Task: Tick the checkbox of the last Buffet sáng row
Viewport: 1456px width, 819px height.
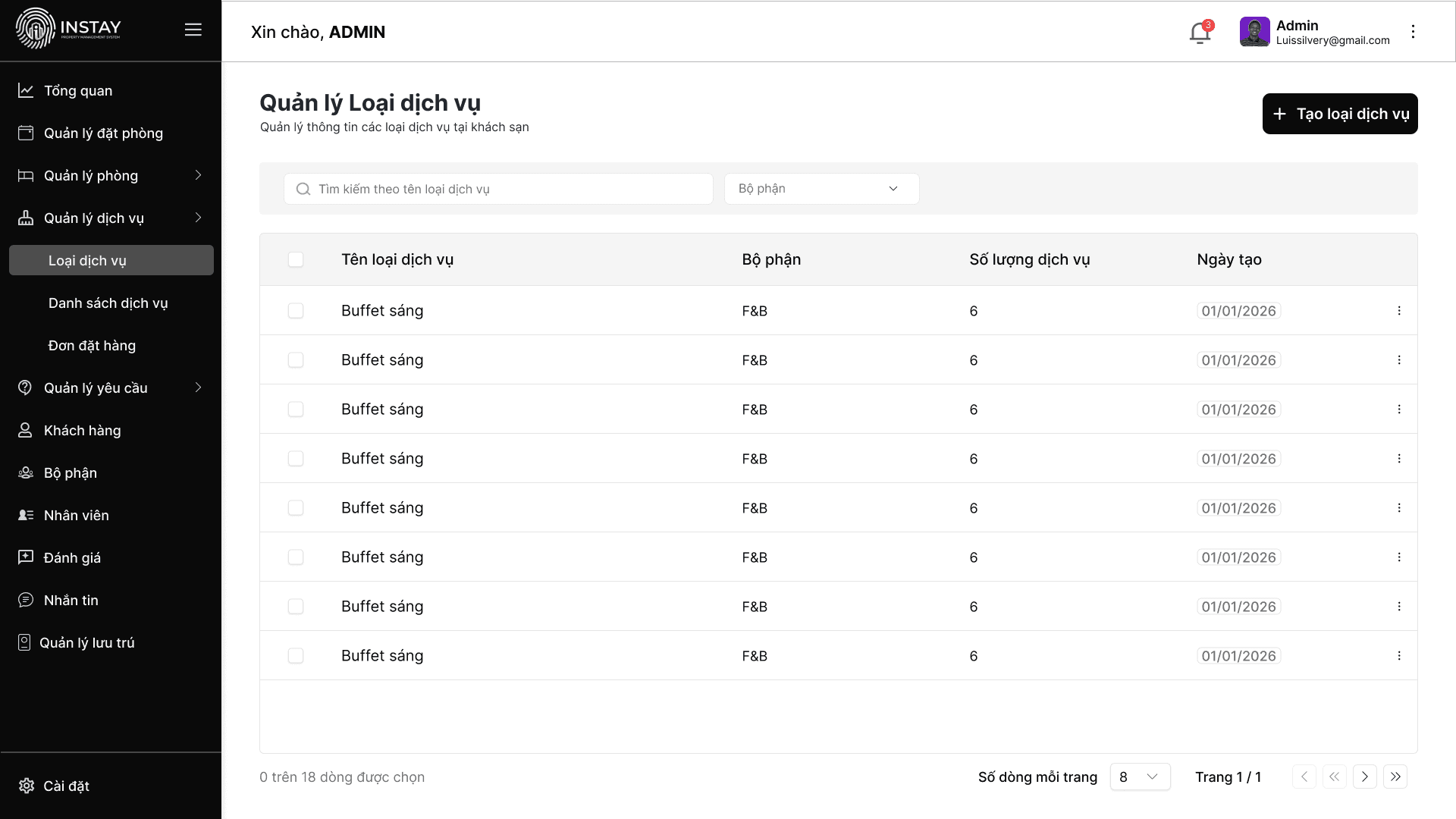Action: 296,655
